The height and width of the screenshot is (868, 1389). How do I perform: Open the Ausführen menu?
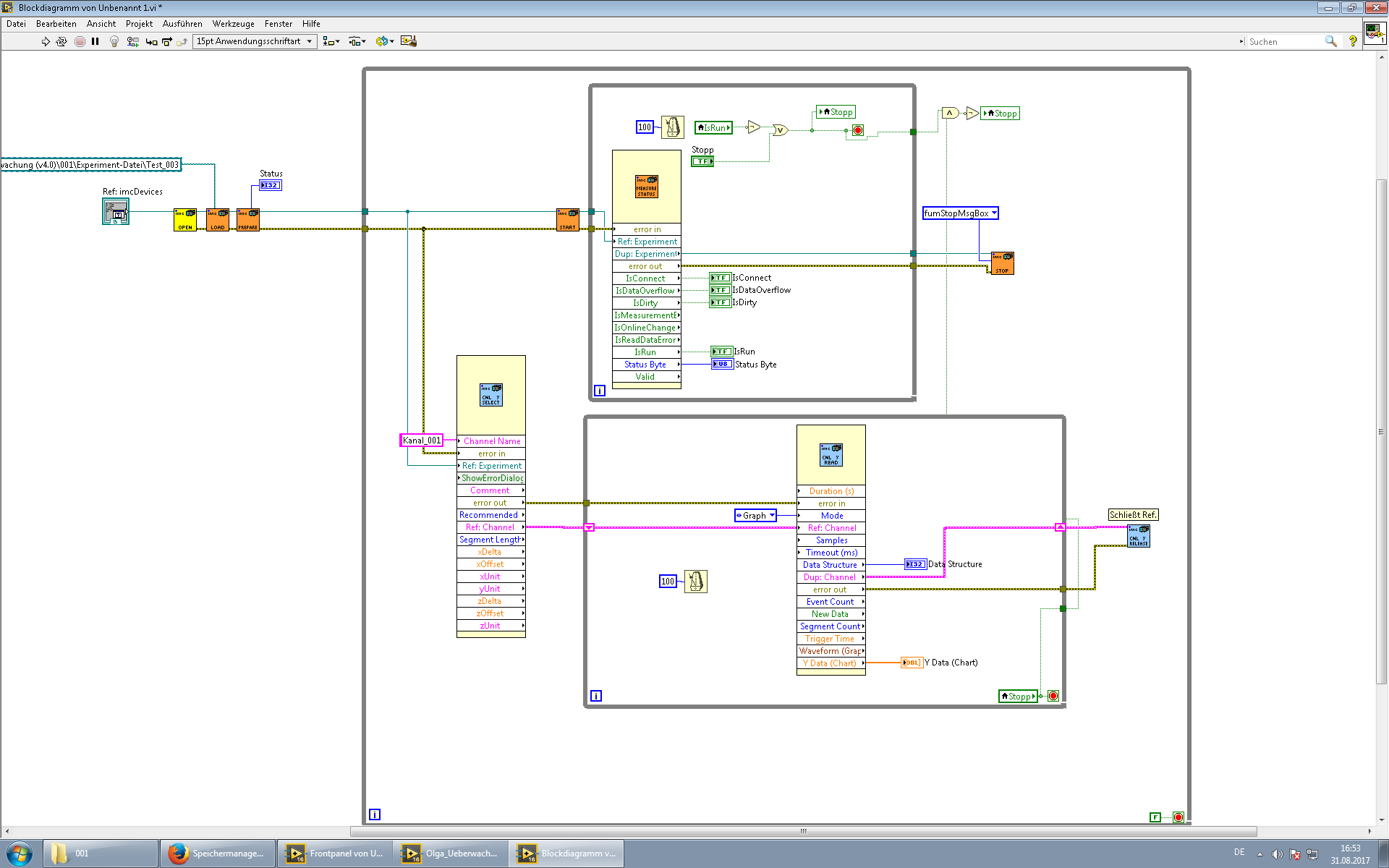tap(182, 24)
